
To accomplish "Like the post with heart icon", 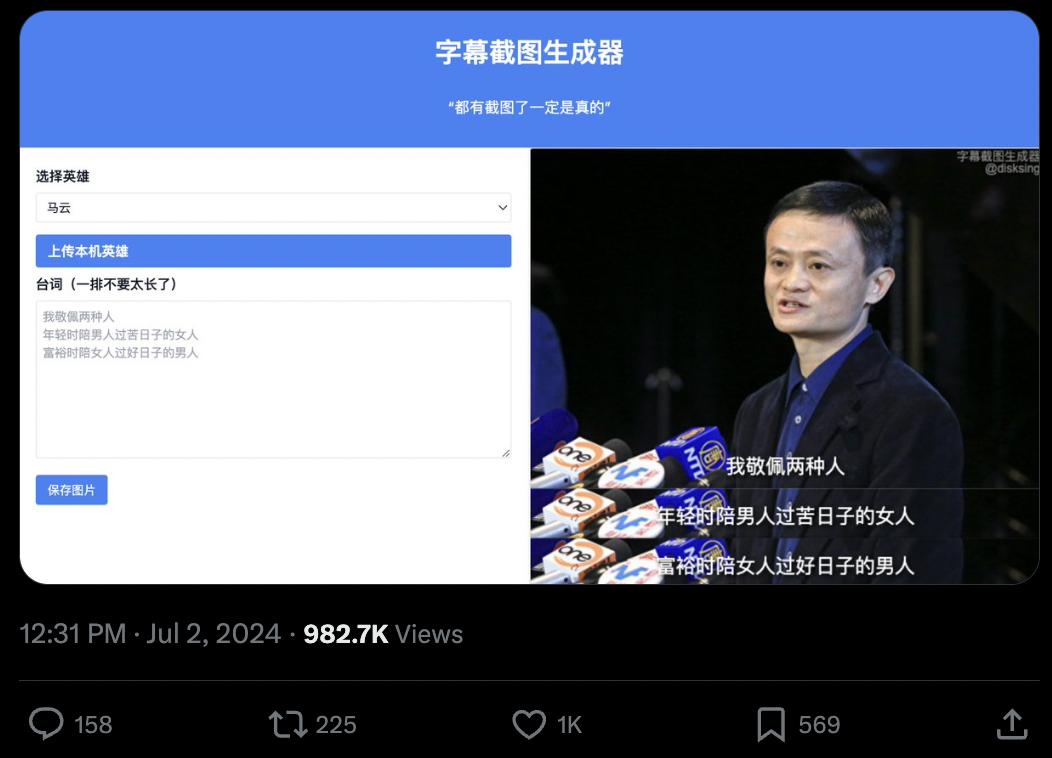I will 529,724.
